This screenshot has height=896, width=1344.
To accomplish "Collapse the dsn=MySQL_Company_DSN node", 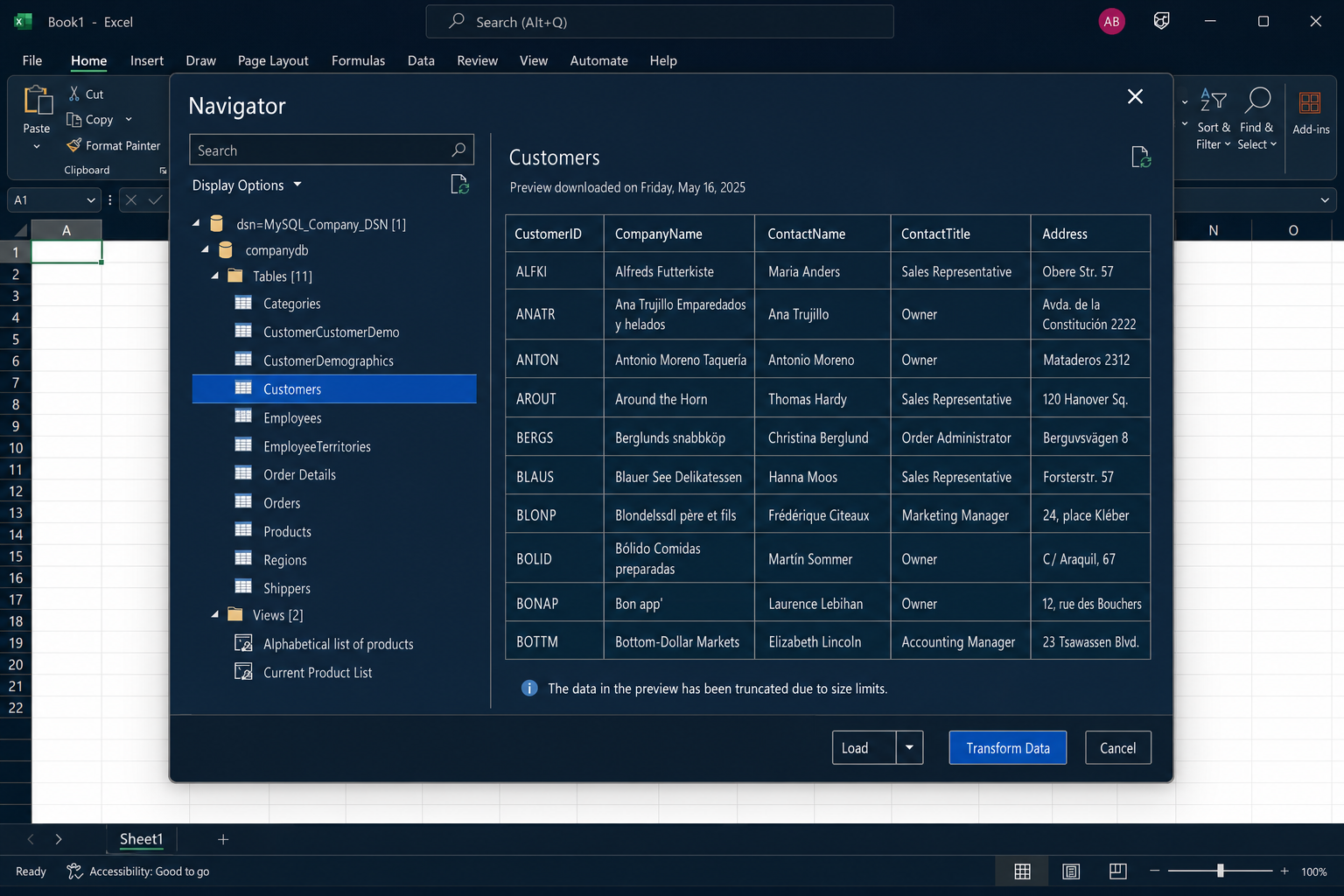I will (x=196, y=223).
